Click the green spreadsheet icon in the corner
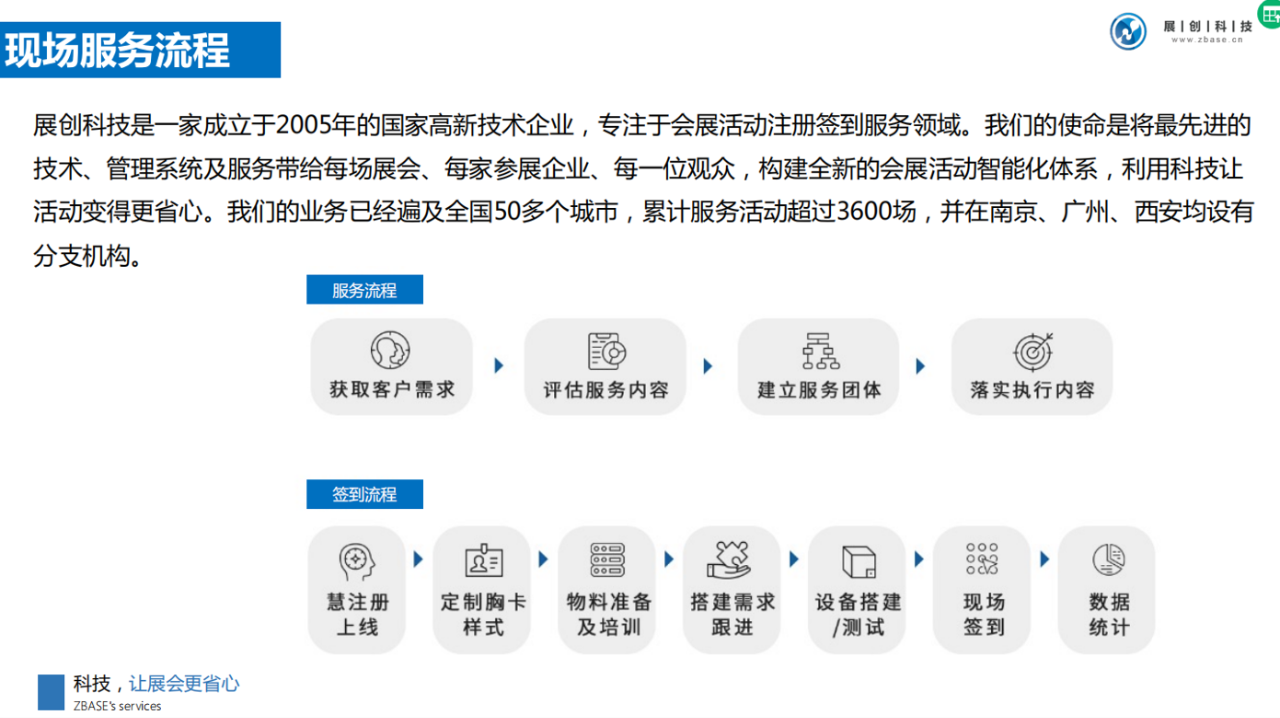 click(x=1269, y=14)
